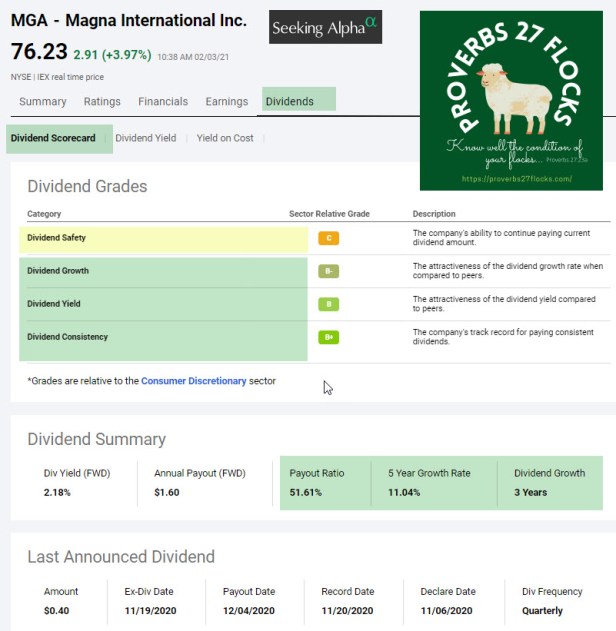Click the Dividend Growth B- grade badge
This screenshot has height=631, width=616.
(x=328, y=271)
